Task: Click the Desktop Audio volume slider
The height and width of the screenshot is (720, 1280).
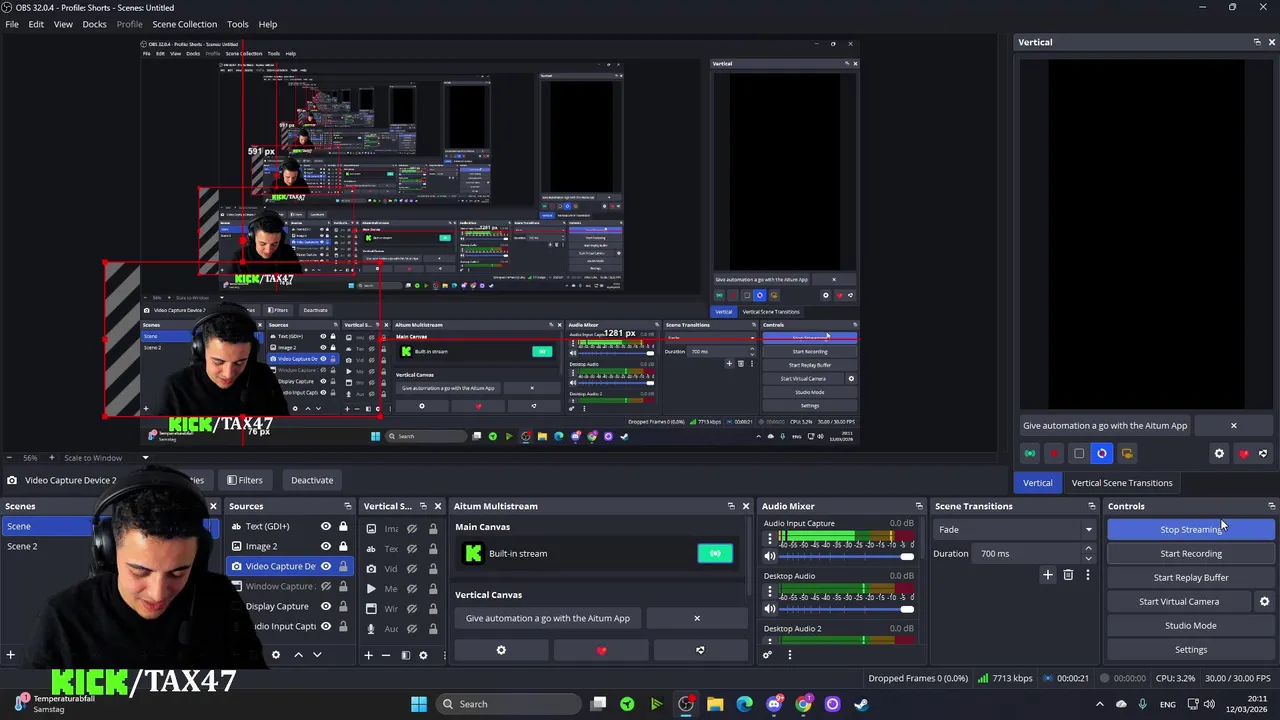Action: (x=848, y=609)
